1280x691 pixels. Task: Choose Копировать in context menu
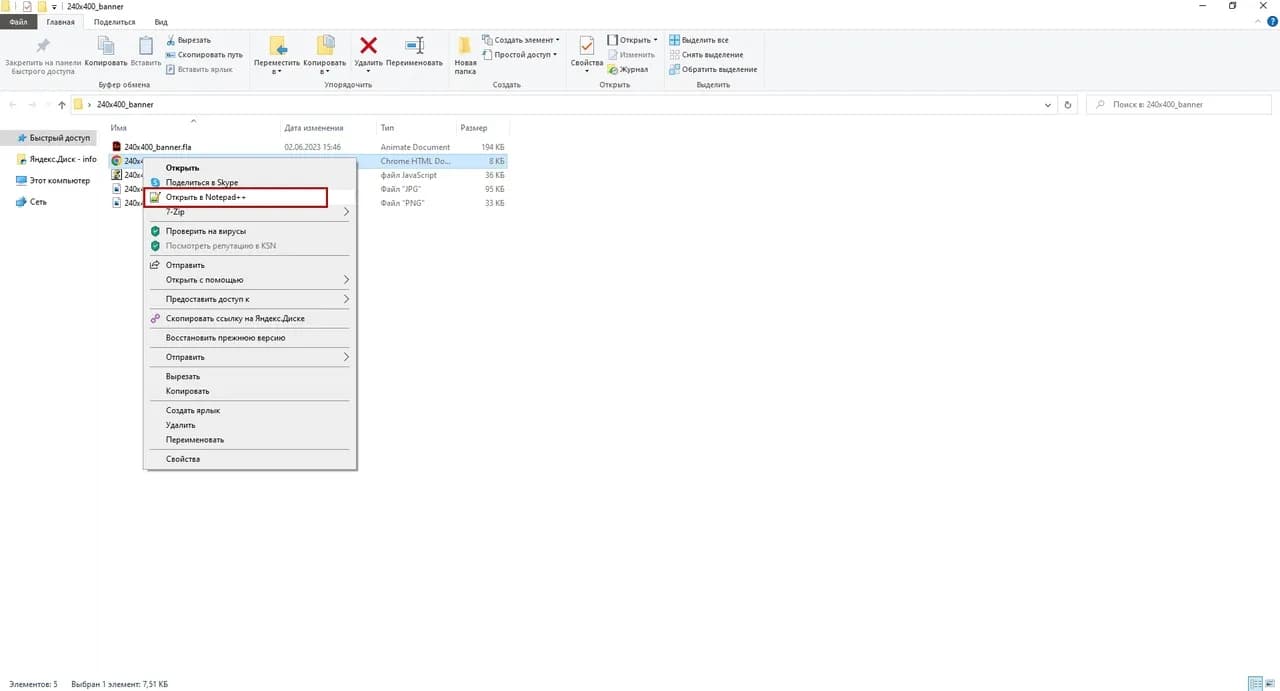(250, 391)
